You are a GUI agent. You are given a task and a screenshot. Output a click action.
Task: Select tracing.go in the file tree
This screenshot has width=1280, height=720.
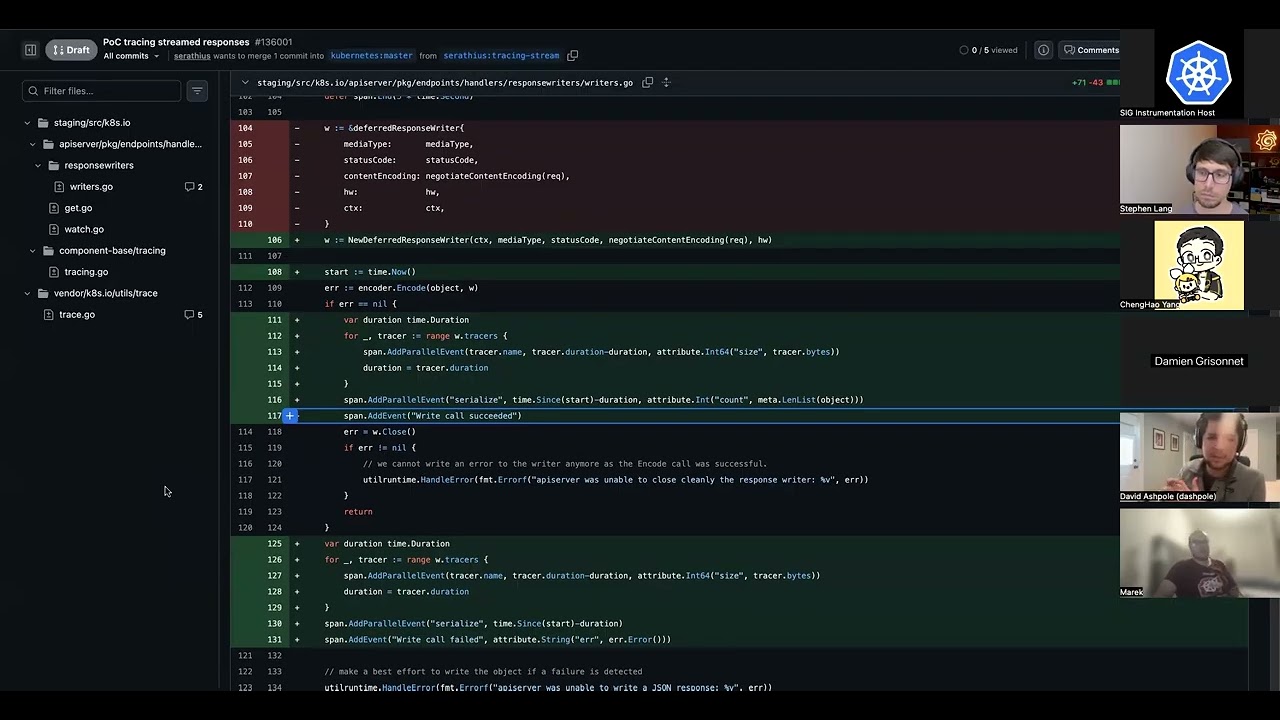click(86, 272)
